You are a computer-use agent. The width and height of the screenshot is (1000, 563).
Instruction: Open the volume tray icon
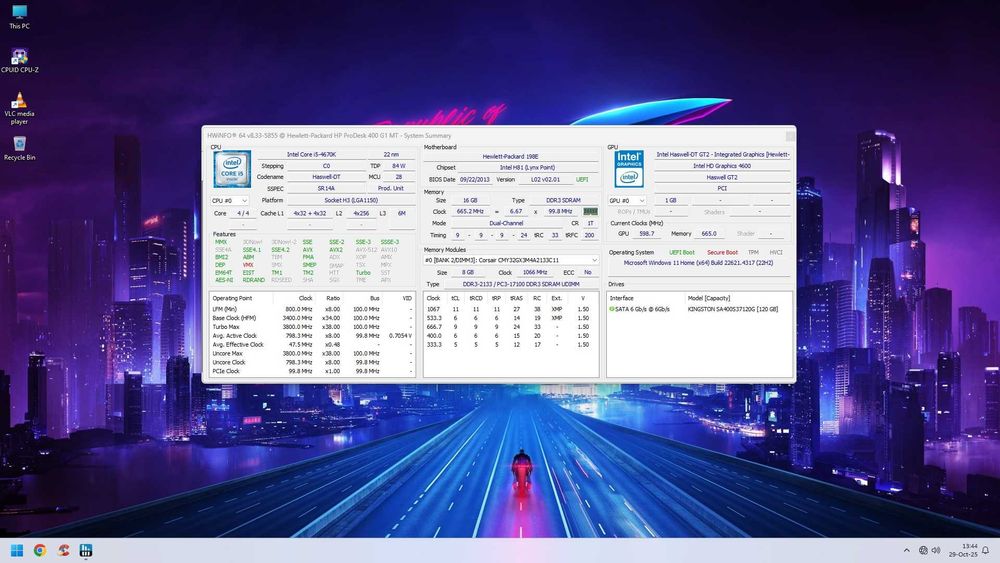pyautogui.click(x=936, y=550)
